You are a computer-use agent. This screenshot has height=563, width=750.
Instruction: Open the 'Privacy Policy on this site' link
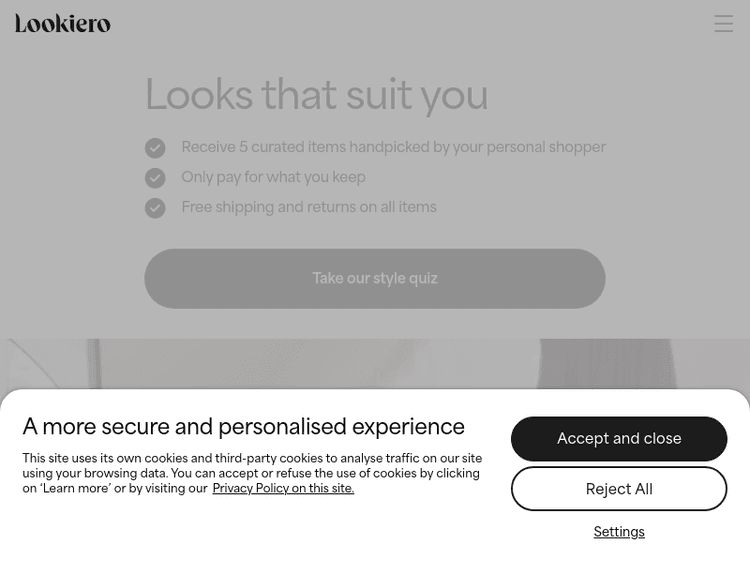283,489
